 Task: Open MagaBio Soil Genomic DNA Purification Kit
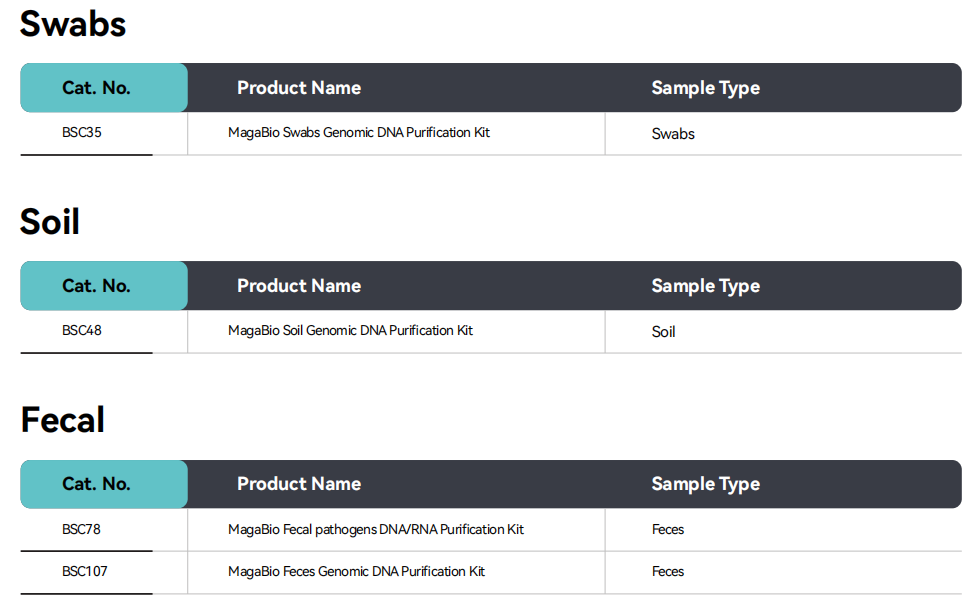(350, 331)
